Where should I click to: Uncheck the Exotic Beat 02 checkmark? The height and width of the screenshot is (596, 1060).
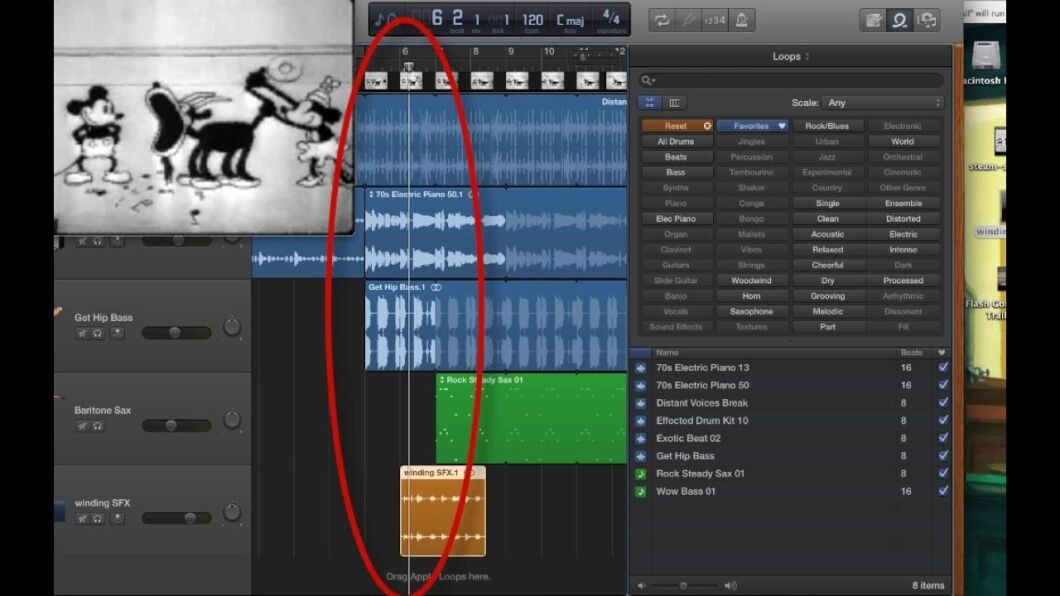(x=941, y=438)
